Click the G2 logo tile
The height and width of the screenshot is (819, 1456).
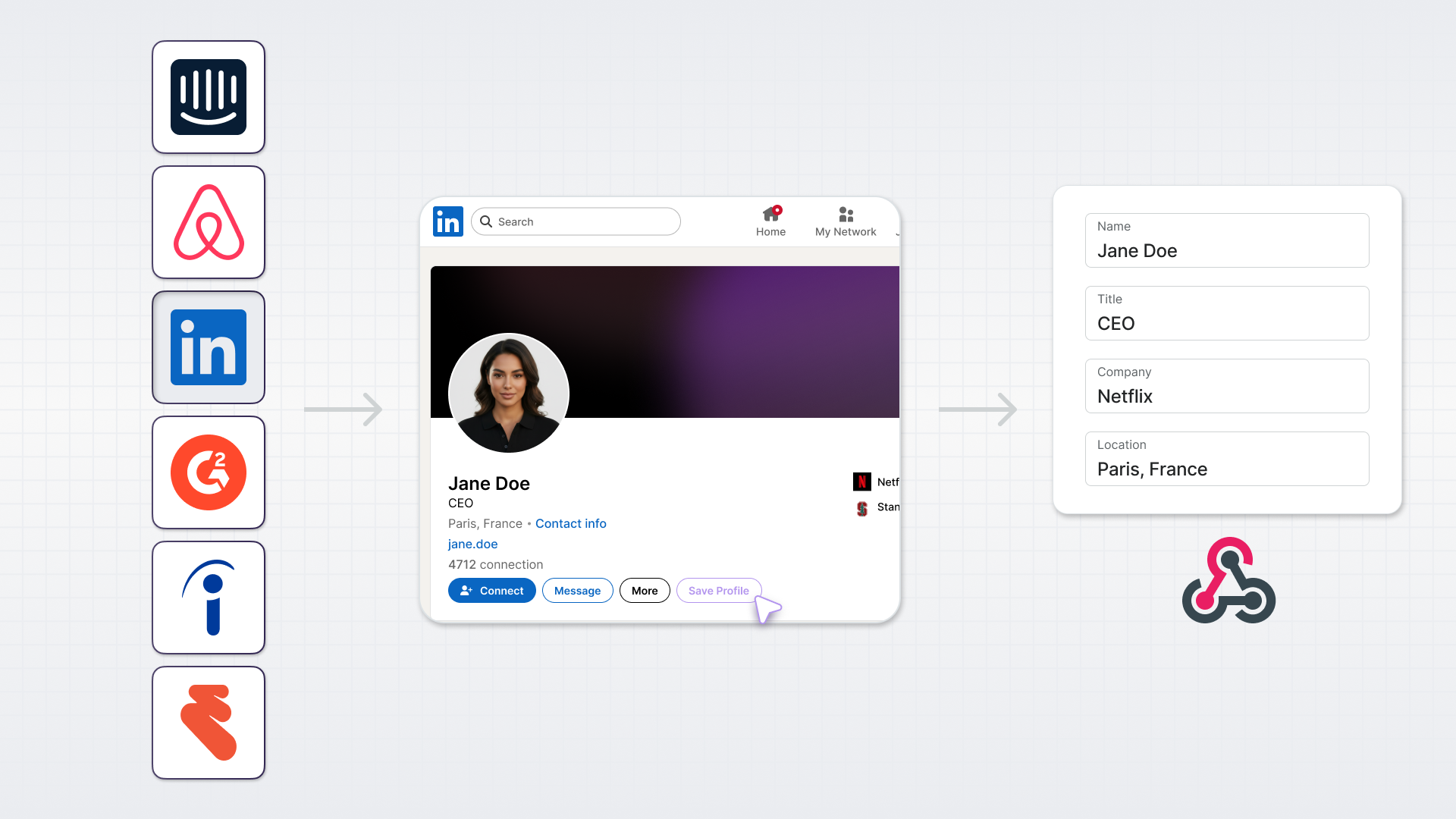pyautogui.click(x=209, y=472)
